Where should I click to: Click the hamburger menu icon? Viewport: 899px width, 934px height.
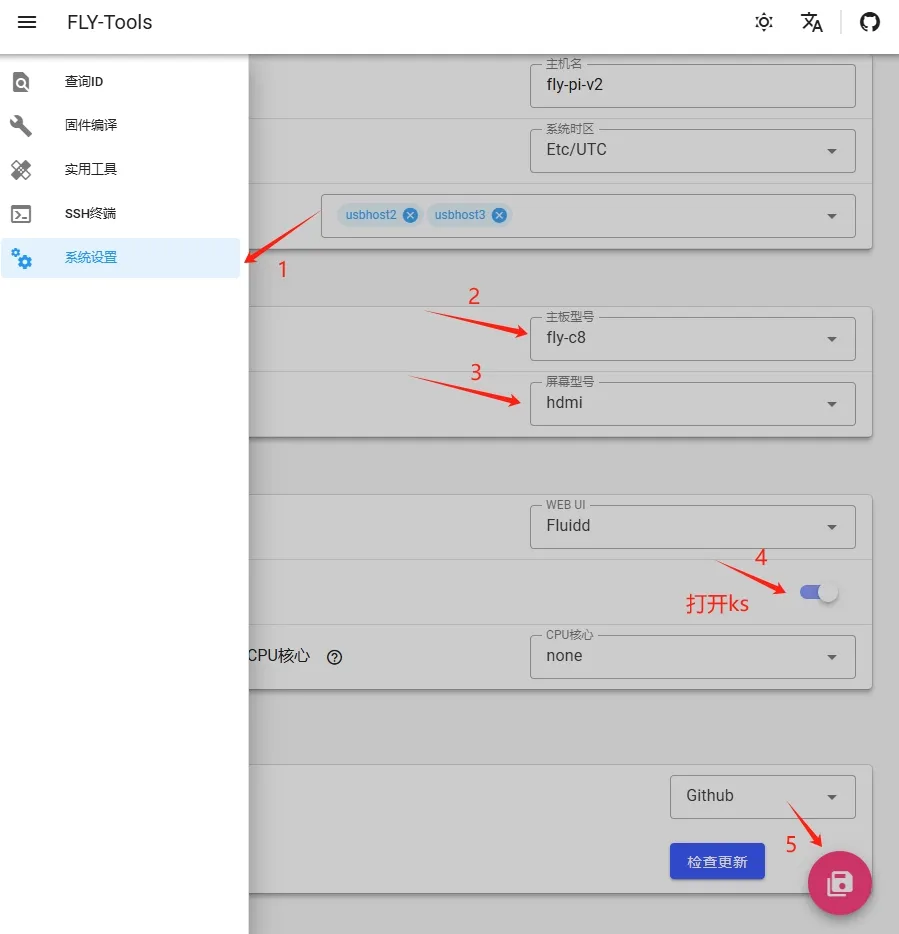pos(27,22)
